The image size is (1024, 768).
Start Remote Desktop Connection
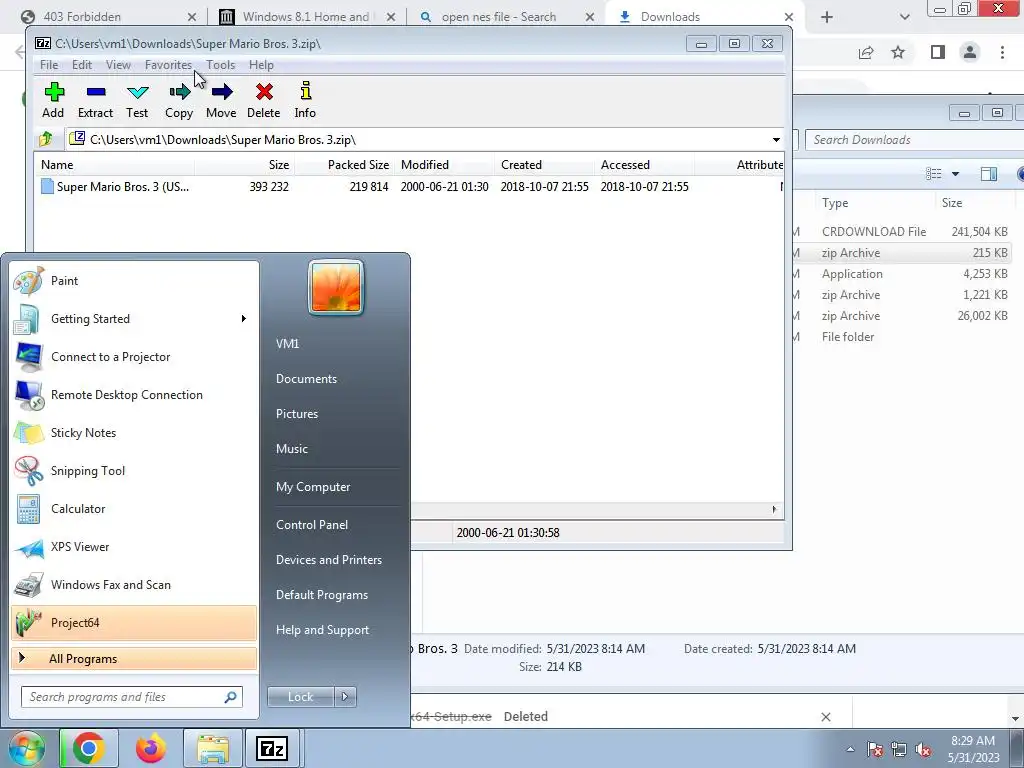click(135, 394)
